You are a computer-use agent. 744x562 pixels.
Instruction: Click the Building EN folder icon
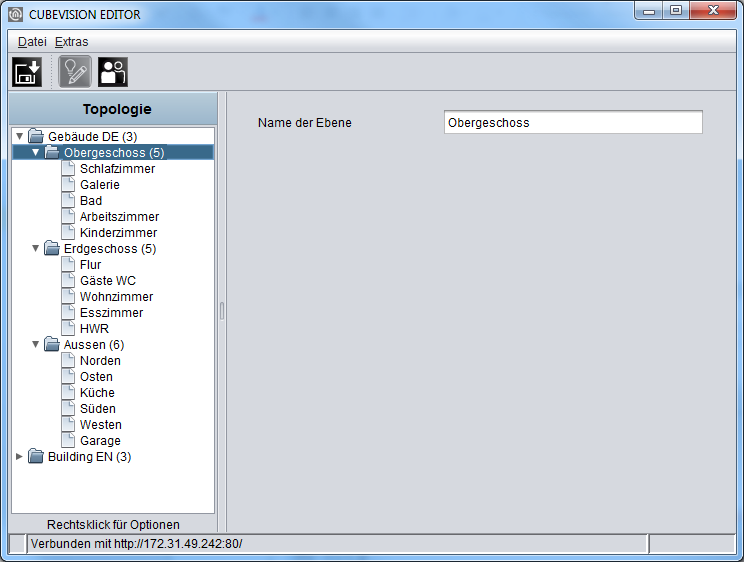click(x=36, y=456)
